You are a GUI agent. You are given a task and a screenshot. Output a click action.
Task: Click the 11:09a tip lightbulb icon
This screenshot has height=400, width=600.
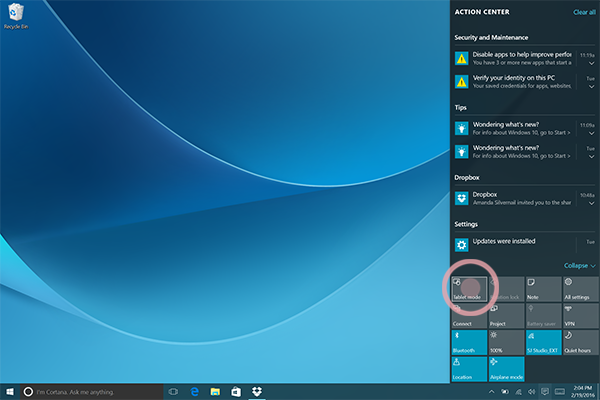[461, 128]
